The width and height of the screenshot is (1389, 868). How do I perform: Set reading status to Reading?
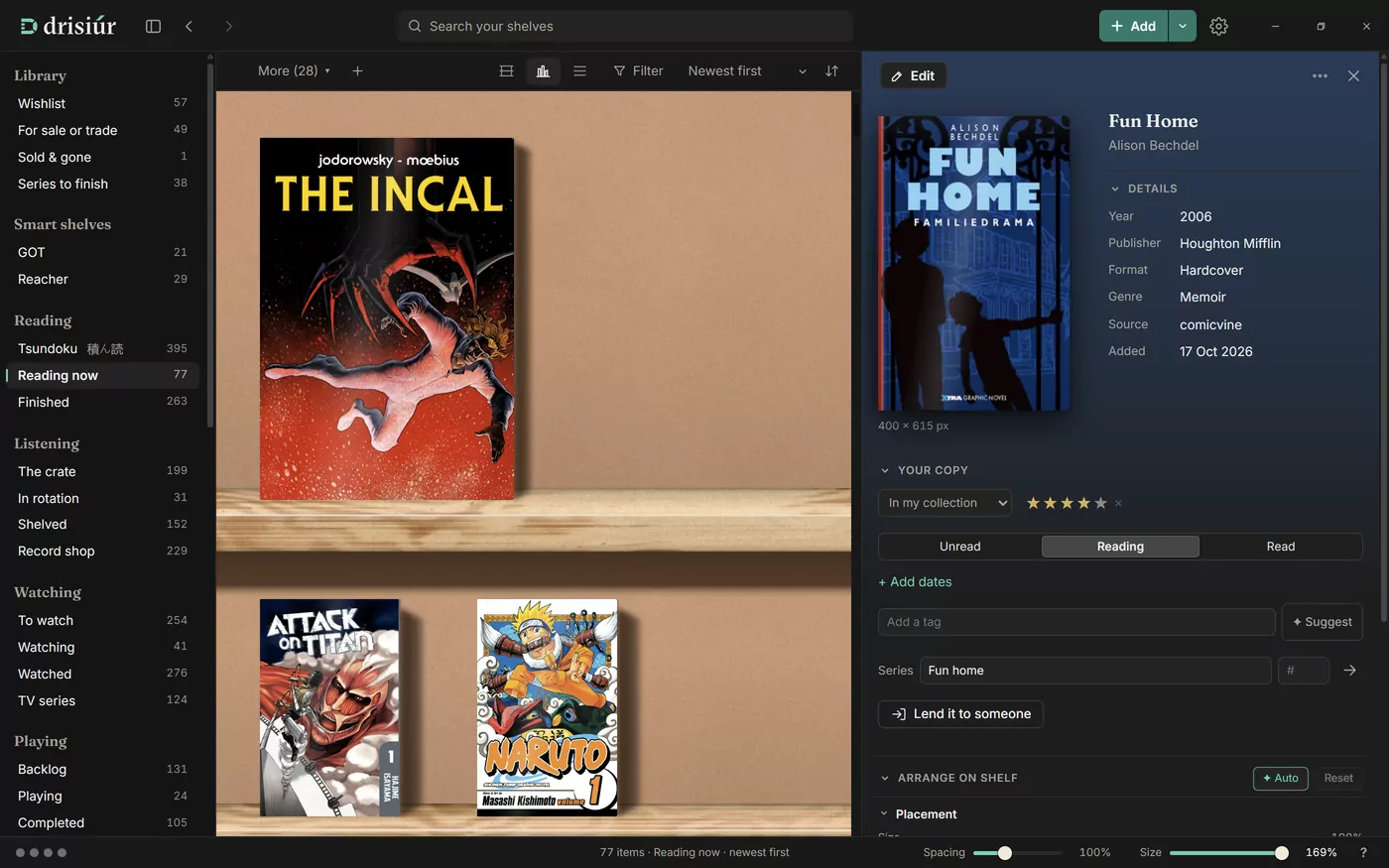(1120, 547)
